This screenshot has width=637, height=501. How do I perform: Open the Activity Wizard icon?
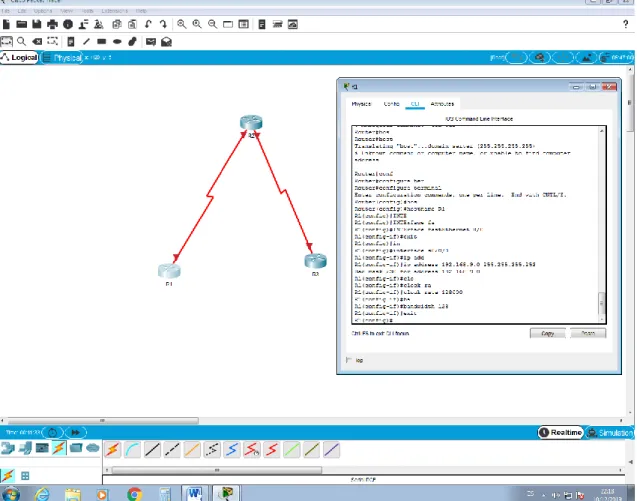tap(83, 24)
